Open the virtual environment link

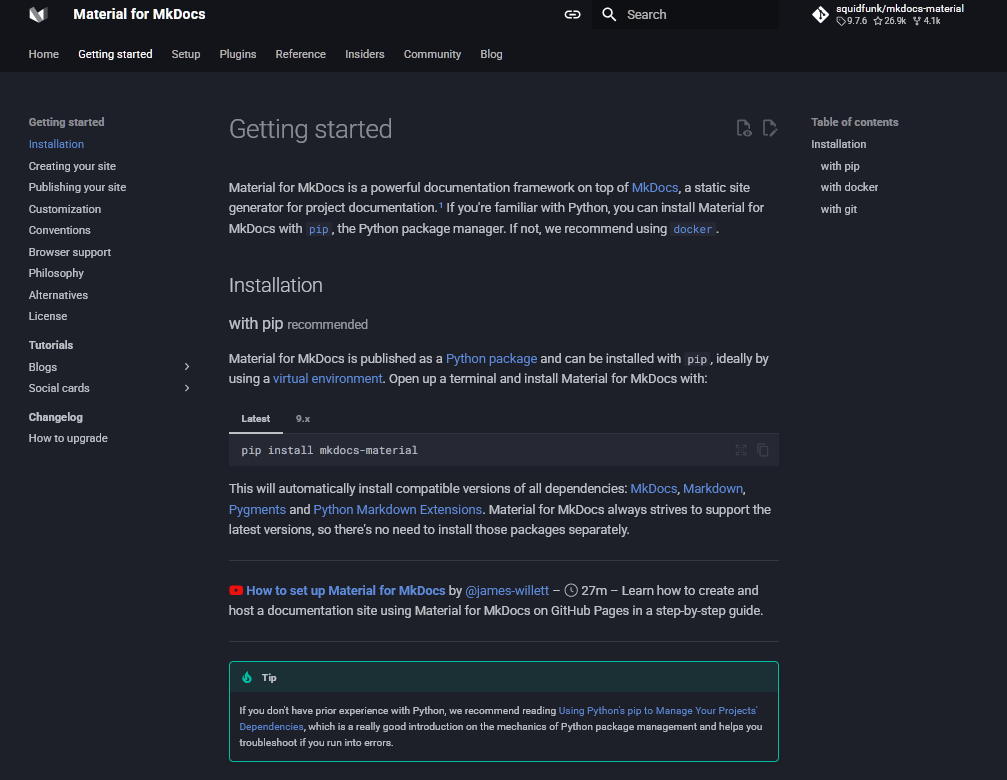[328, 379]
